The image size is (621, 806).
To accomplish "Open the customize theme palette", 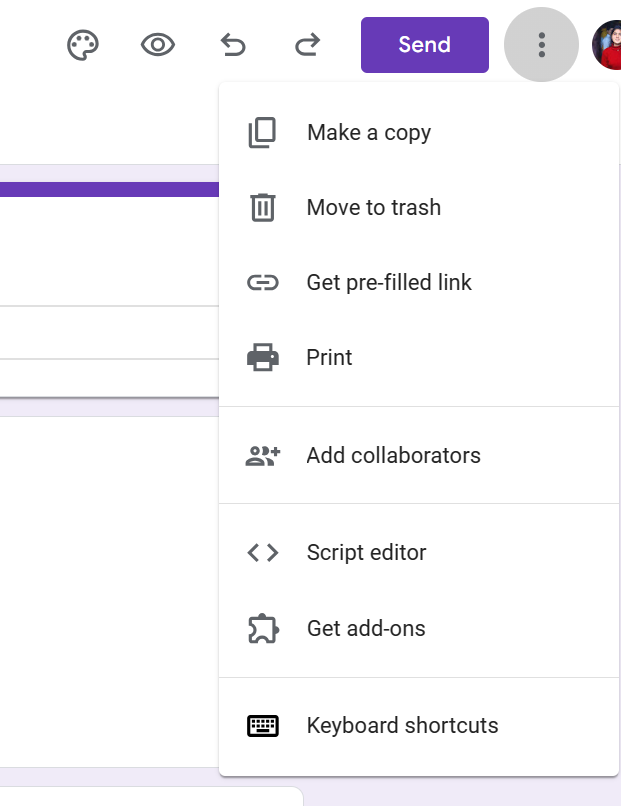I will pos(83,45).
